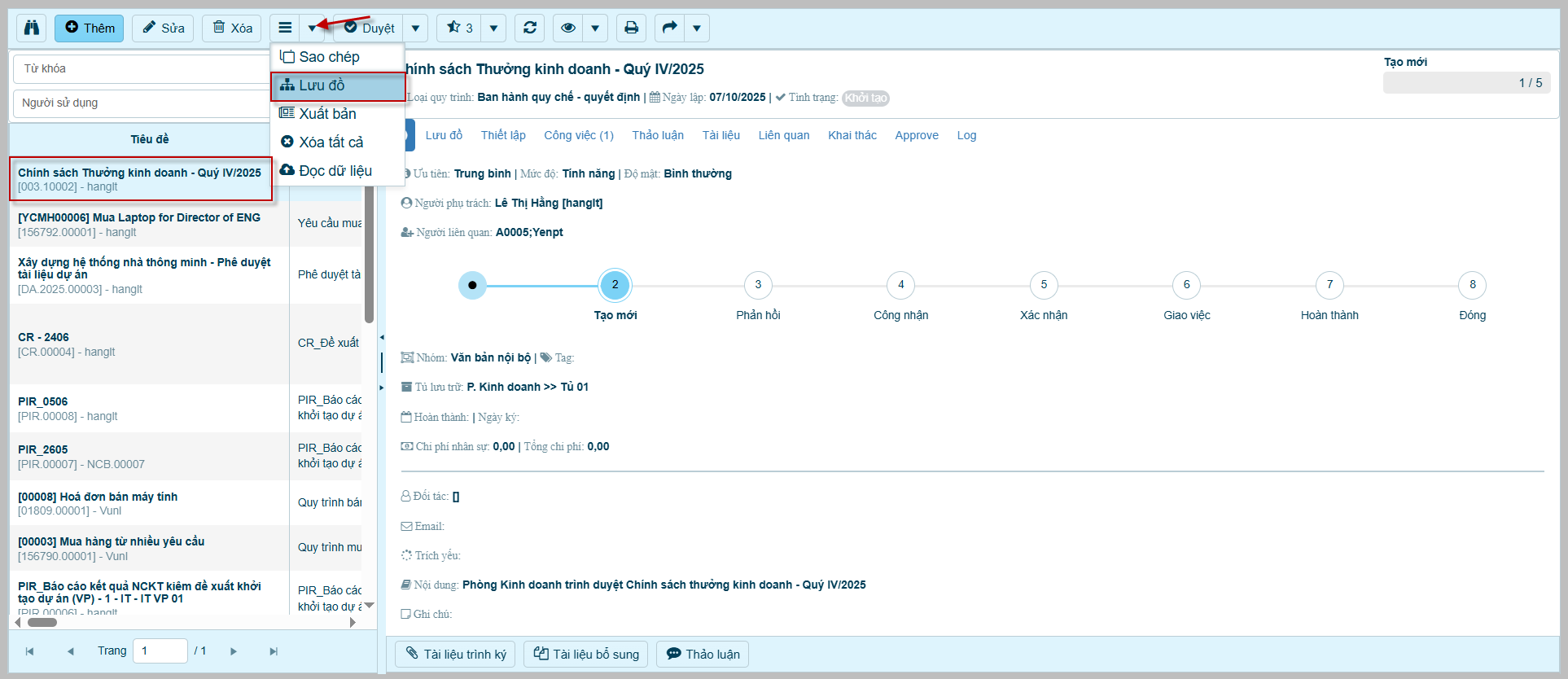This screenshot has height=679, width=1568.
Task: Switch to the Thảo luận tab
Action: pos(658,135)
